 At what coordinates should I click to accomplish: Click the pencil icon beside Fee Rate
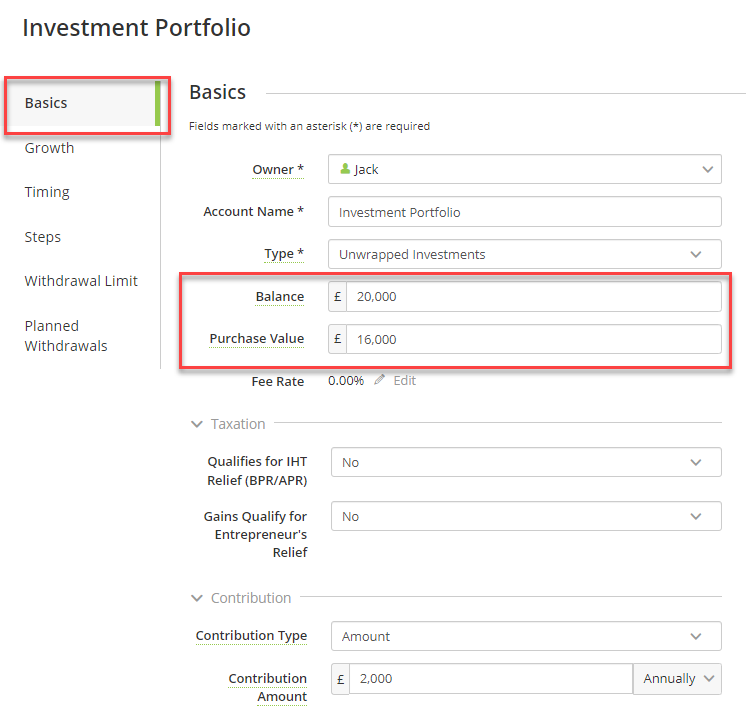tap(379, 380)
